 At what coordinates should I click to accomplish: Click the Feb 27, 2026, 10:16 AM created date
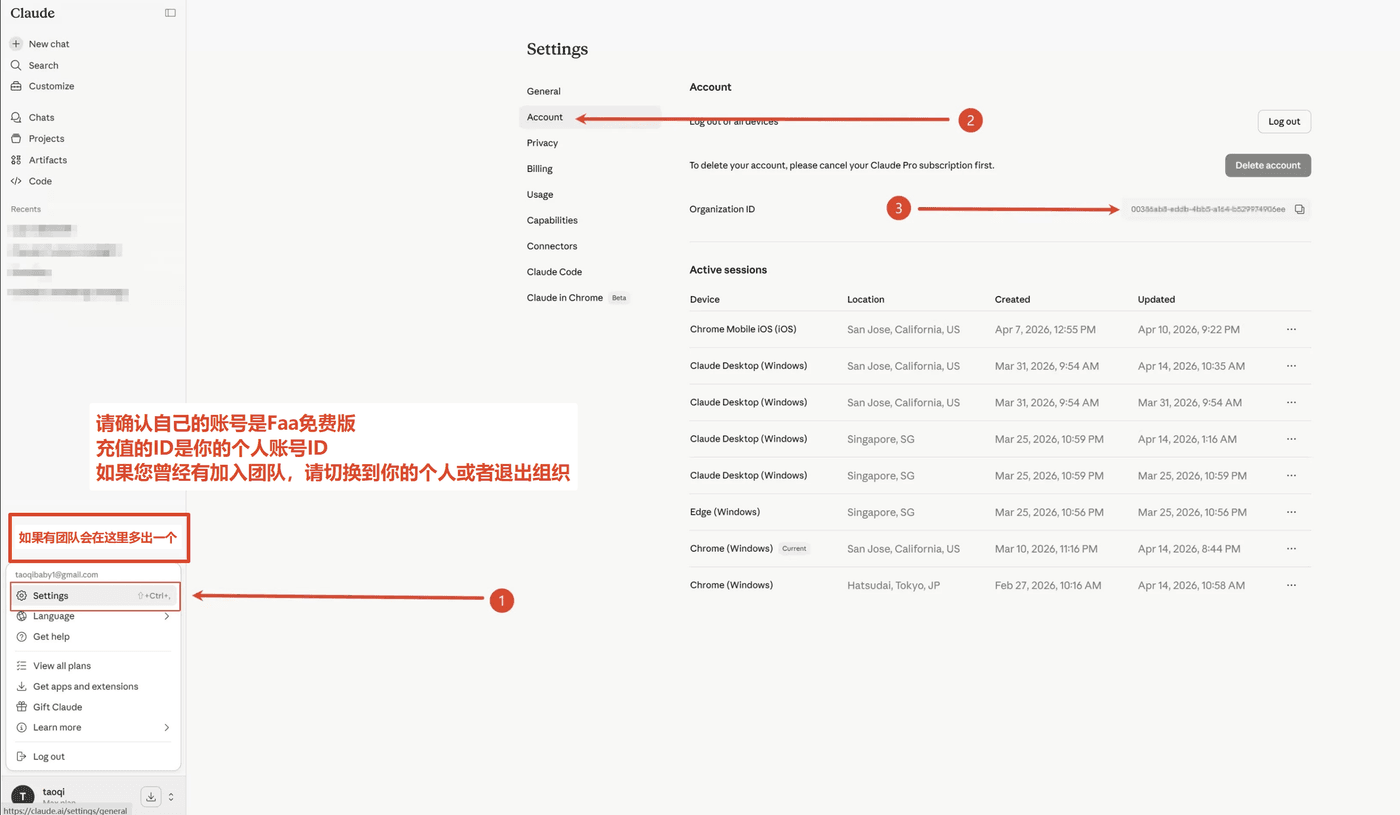pyautogui.click(x=1048, y=585)
